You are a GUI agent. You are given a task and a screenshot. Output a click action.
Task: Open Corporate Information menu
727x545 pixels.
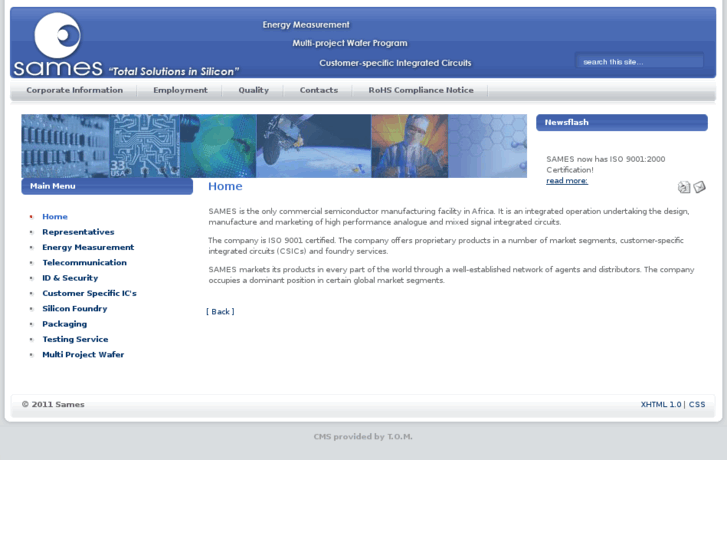(75, 90)
